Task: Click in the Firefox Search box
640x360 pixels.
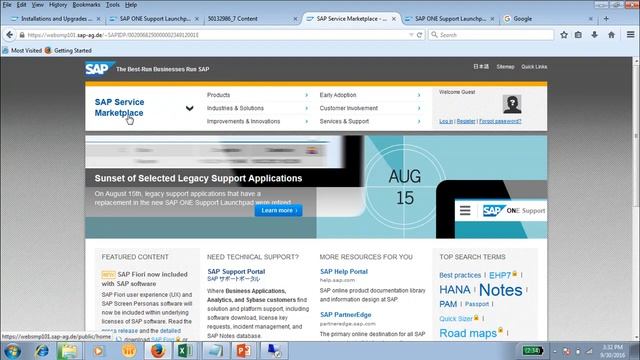Action: pyautogui.click(x=491, y=35)
